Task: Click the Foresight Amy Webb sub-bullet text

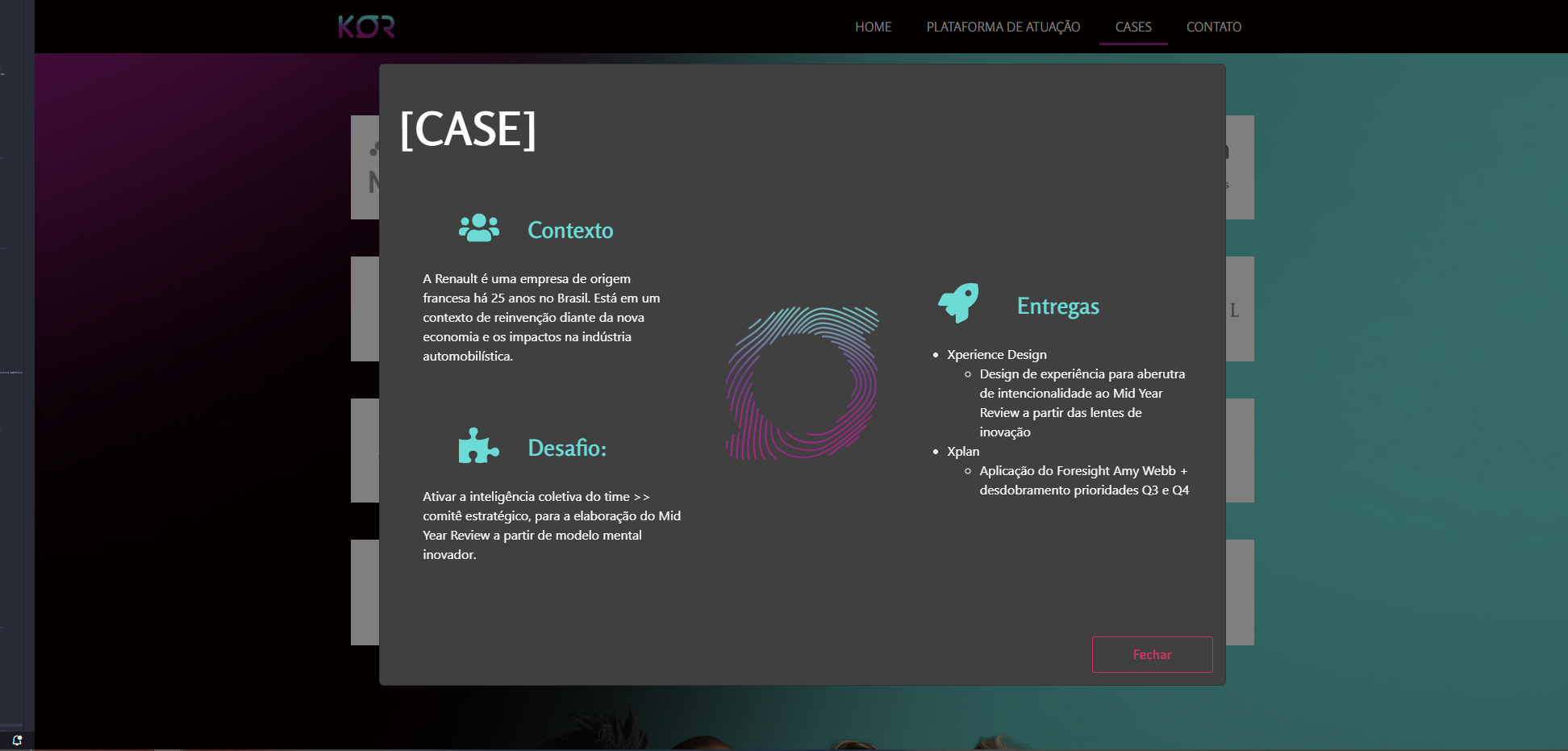Action: [x=1083, y=481]
